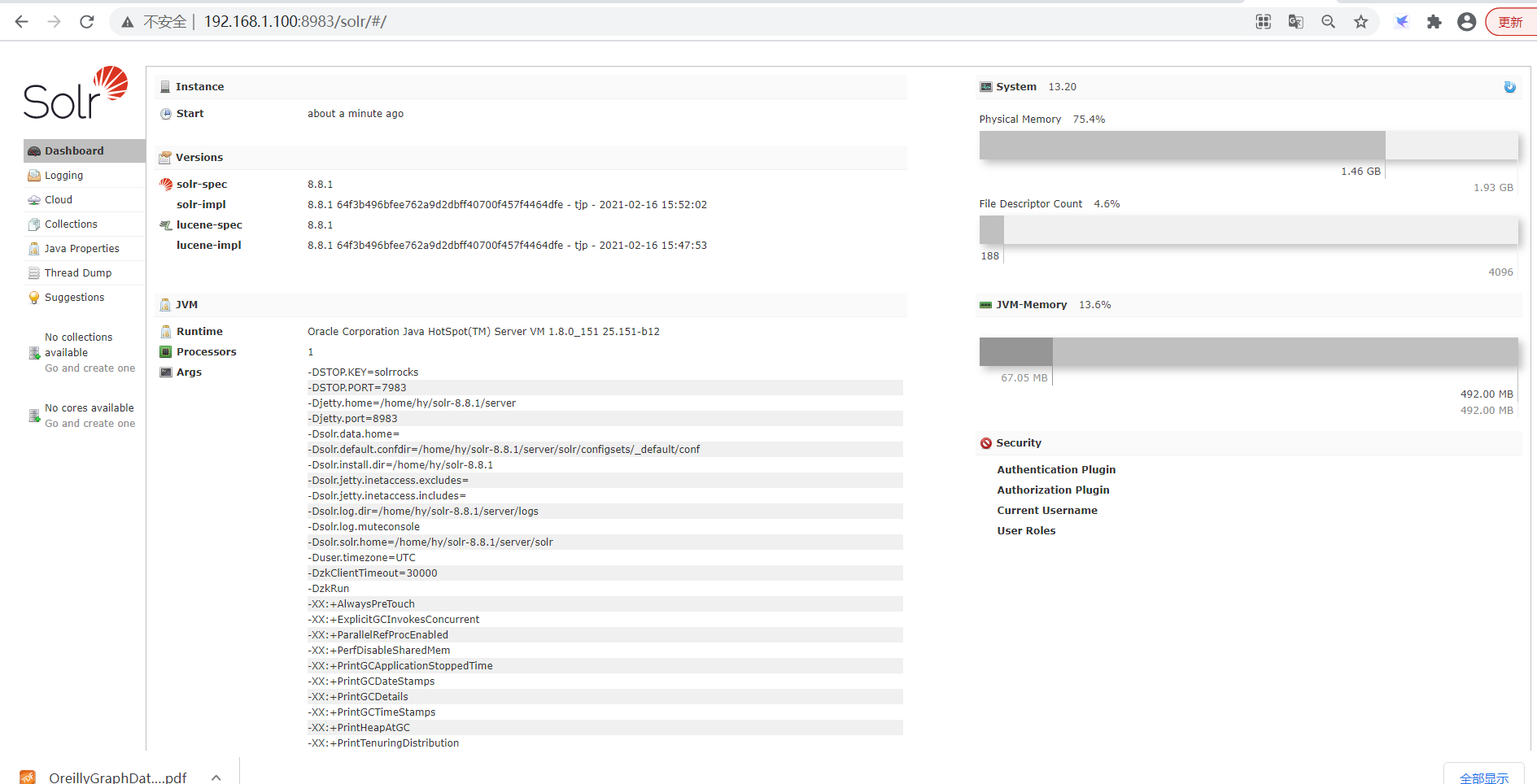
Task: Click the Solr logo
Action: [x=76, y=93]
